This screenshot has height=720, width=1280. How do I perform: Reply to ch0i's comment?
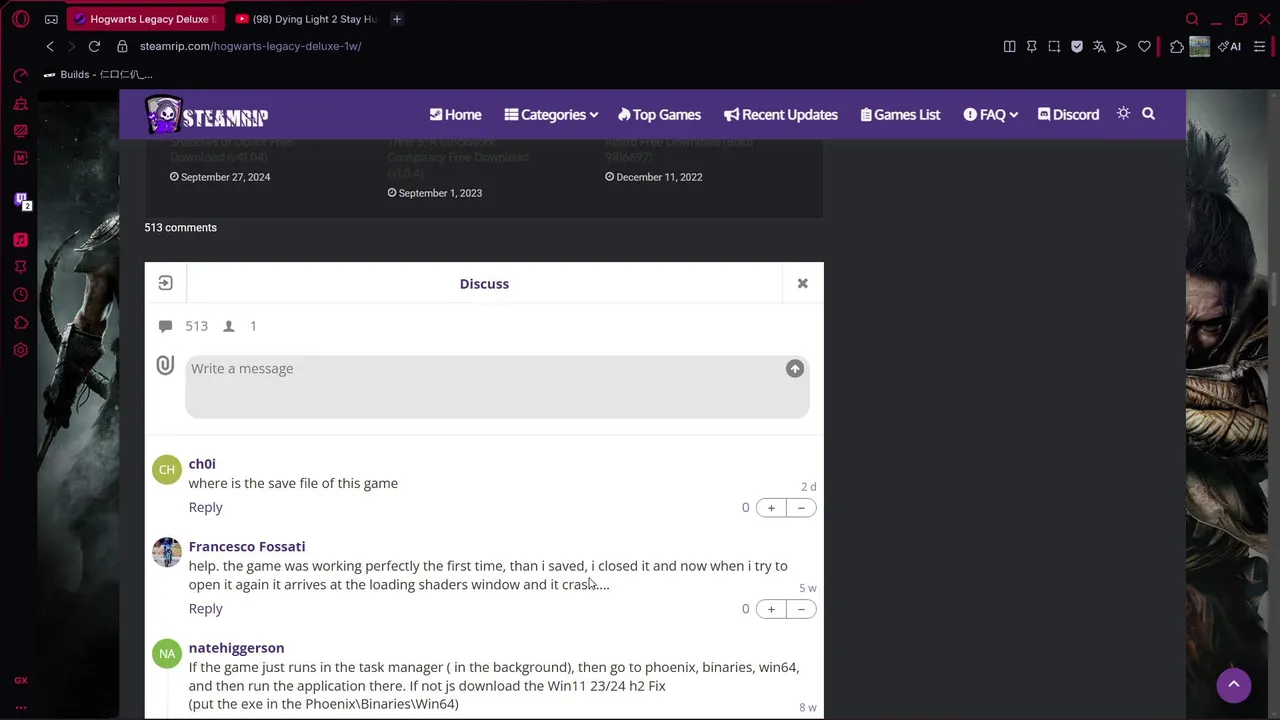pos(205,507)
